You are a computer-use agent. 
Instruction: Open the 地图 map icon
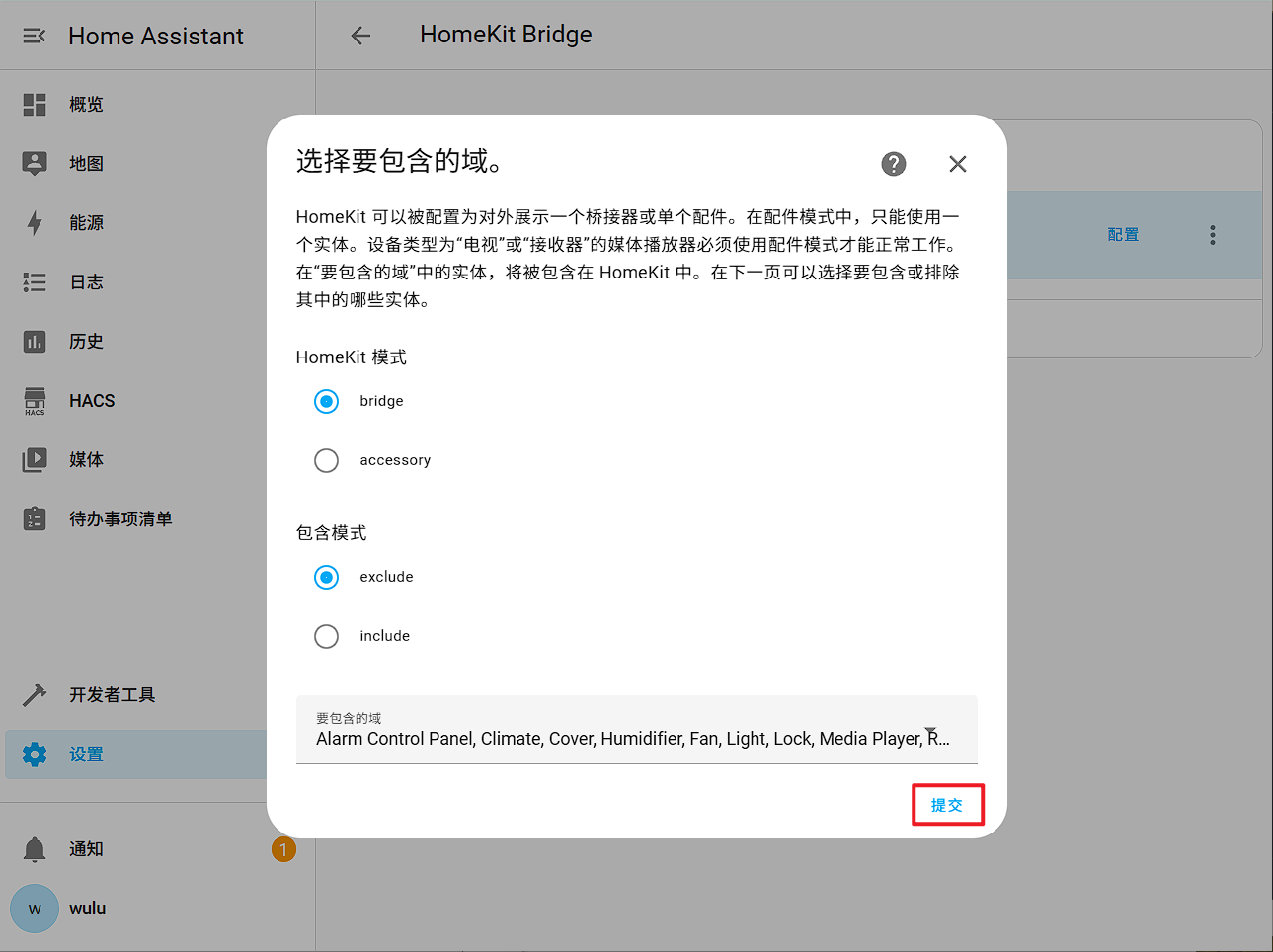(x=35, y=163)
